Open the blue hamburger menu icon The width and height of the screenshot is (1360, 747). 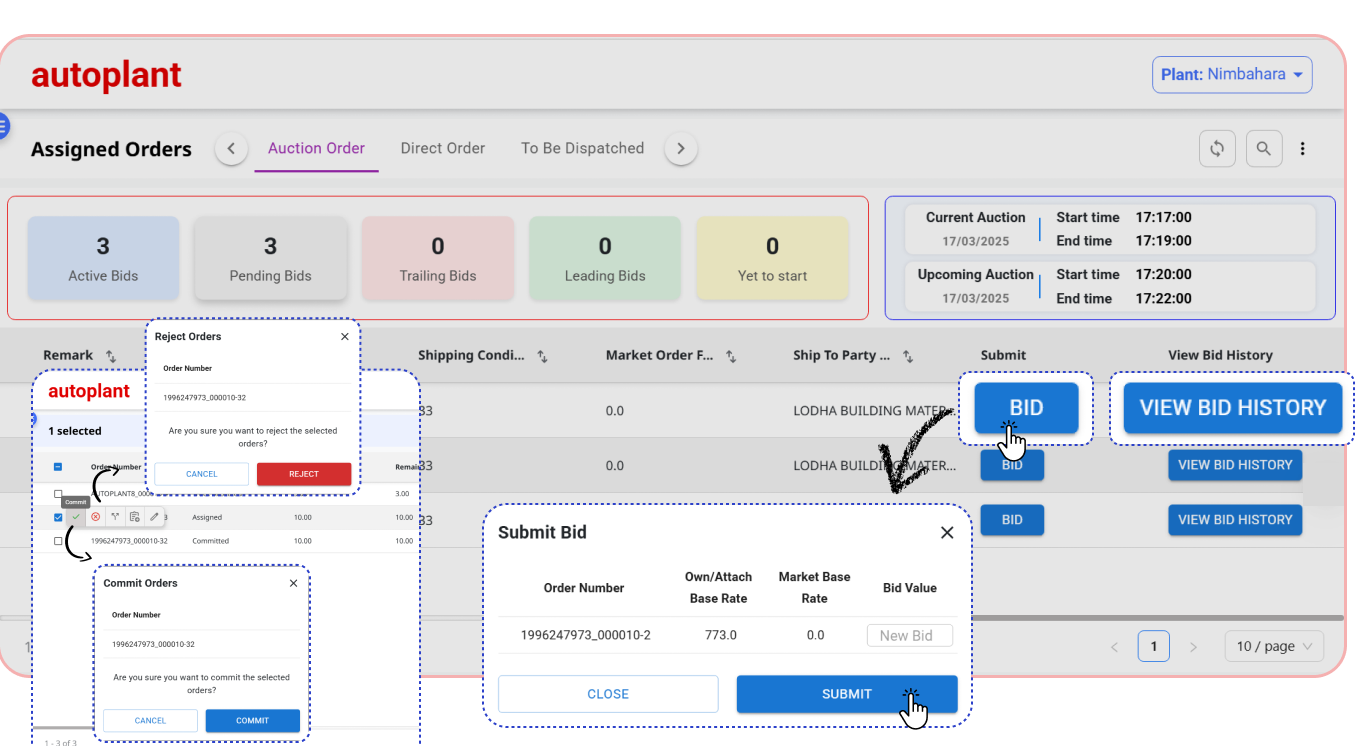click(3, 126)
